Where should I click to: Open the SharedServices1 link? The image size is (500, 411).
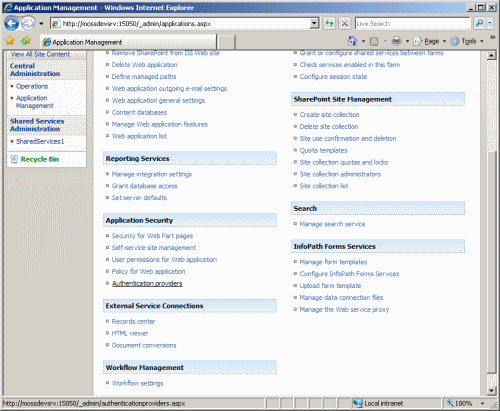[x=40, y=142]
